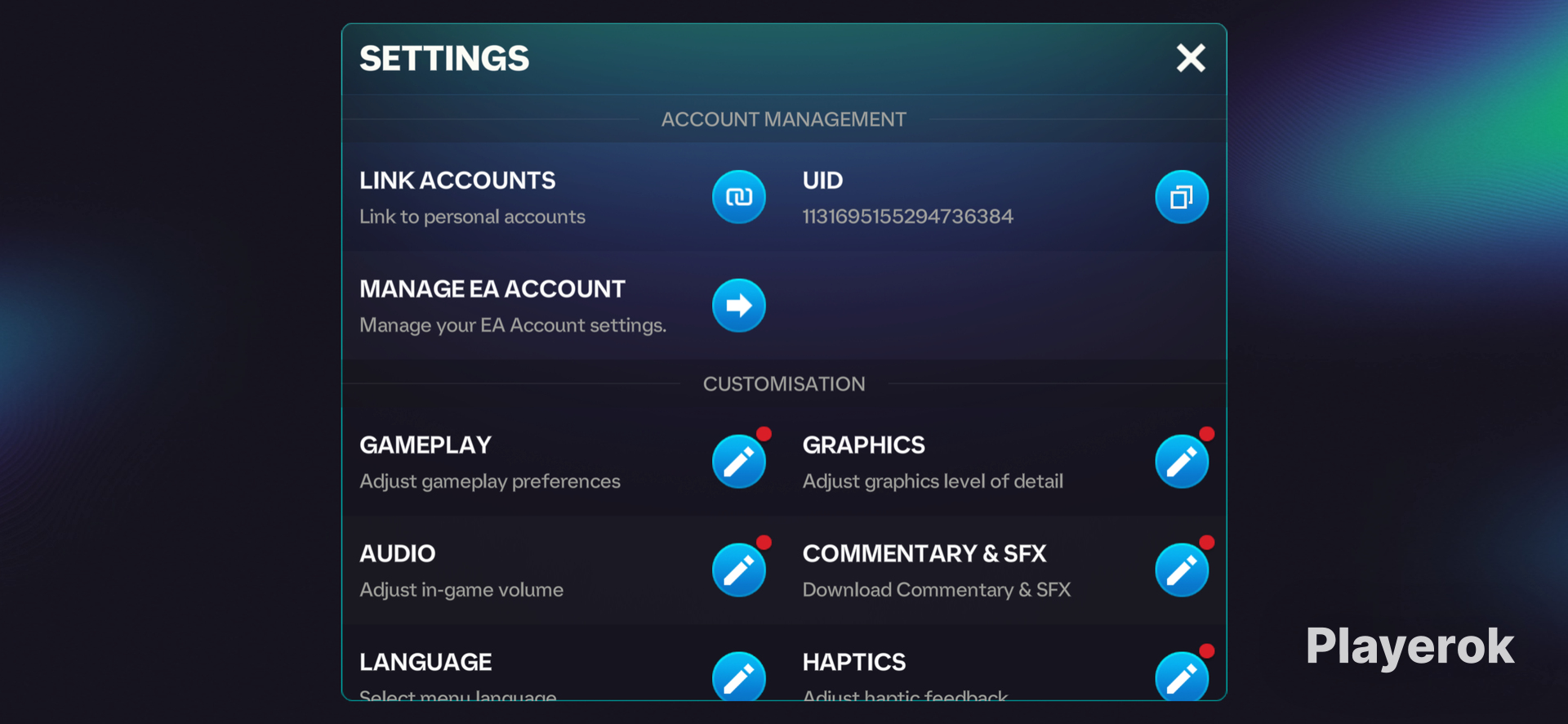Open Commentary & SFX pencil icon
1568x724 pixels.
coord(1181,570)
